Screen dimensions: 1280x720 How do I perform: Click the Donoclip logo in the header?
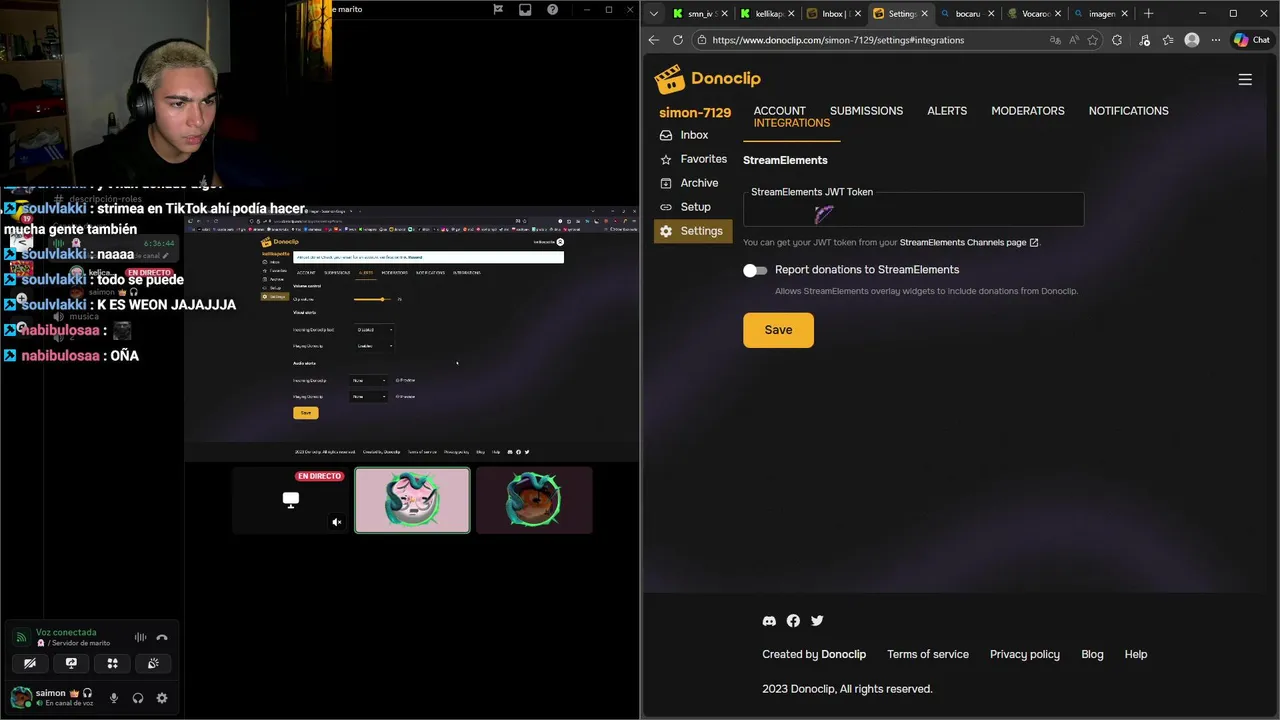pos(708,79)
